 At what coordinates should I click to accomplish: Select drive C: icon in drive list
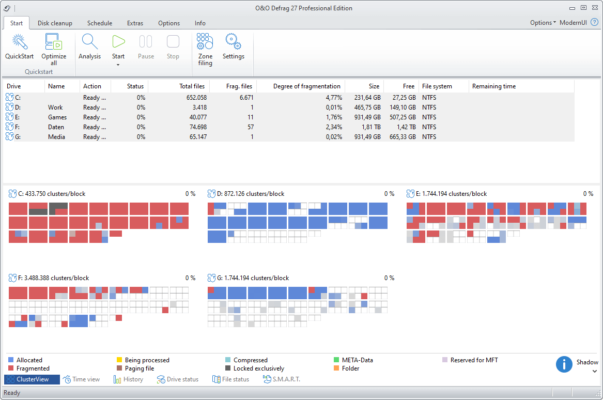tap(10, 97)
